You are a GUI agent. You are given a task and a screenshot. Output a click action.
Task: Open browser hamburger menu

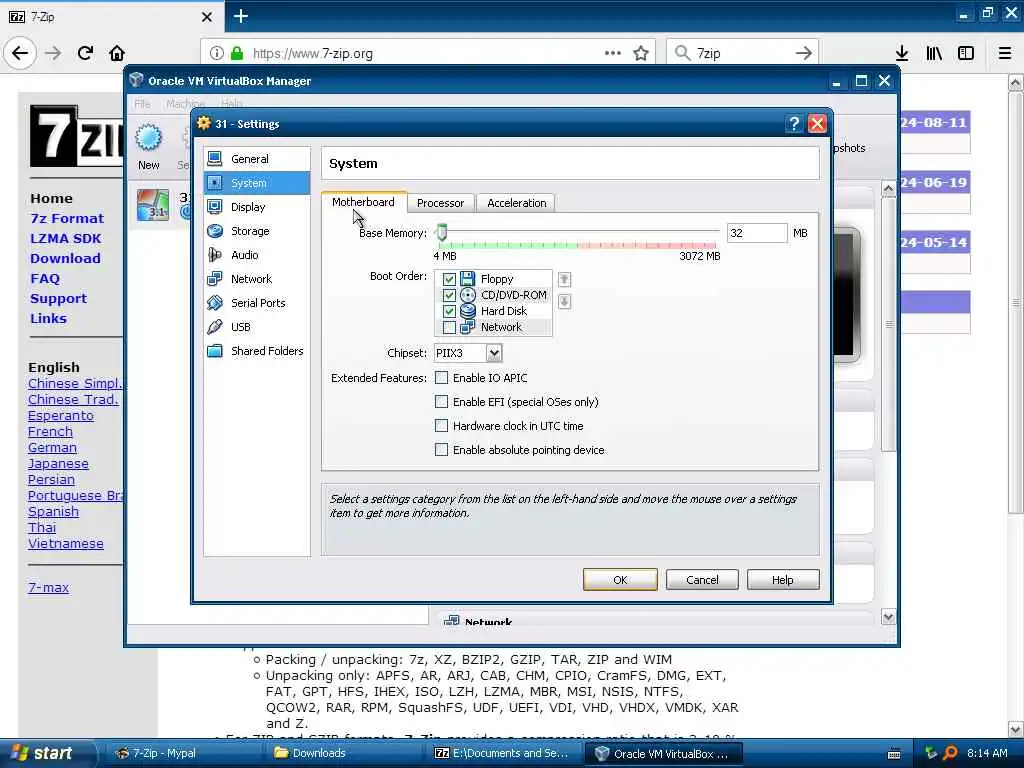1005,53
